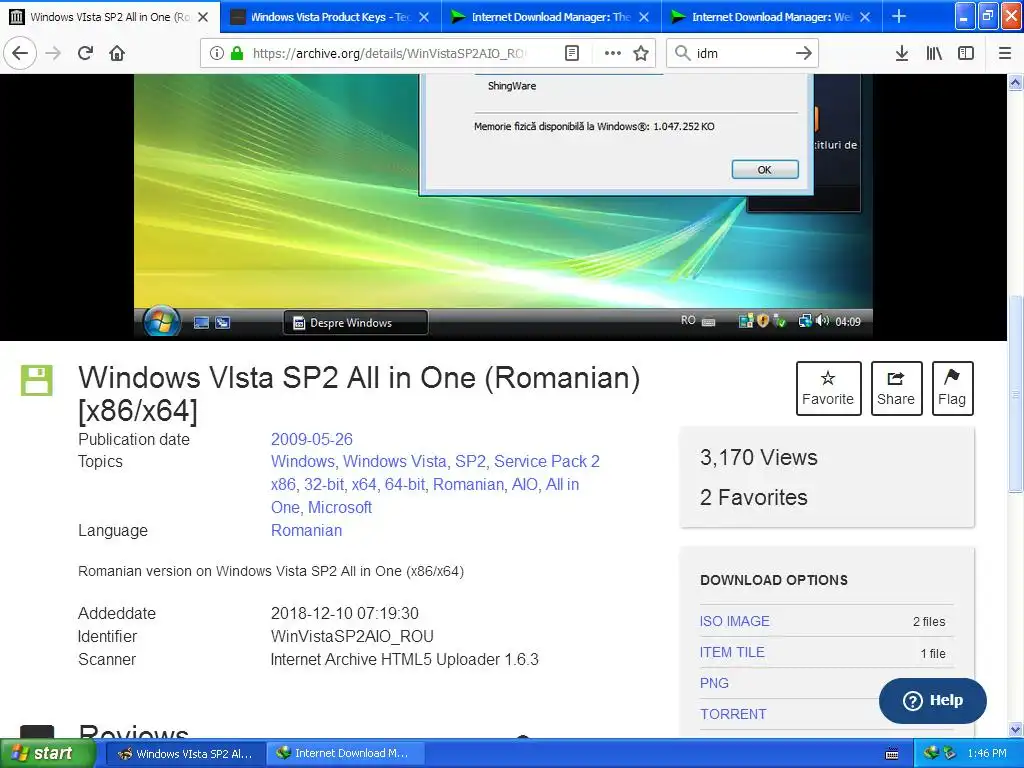Flag this archive item
Image resolution: width=1024 pixels, height=768 pixels.
[952, 388]
